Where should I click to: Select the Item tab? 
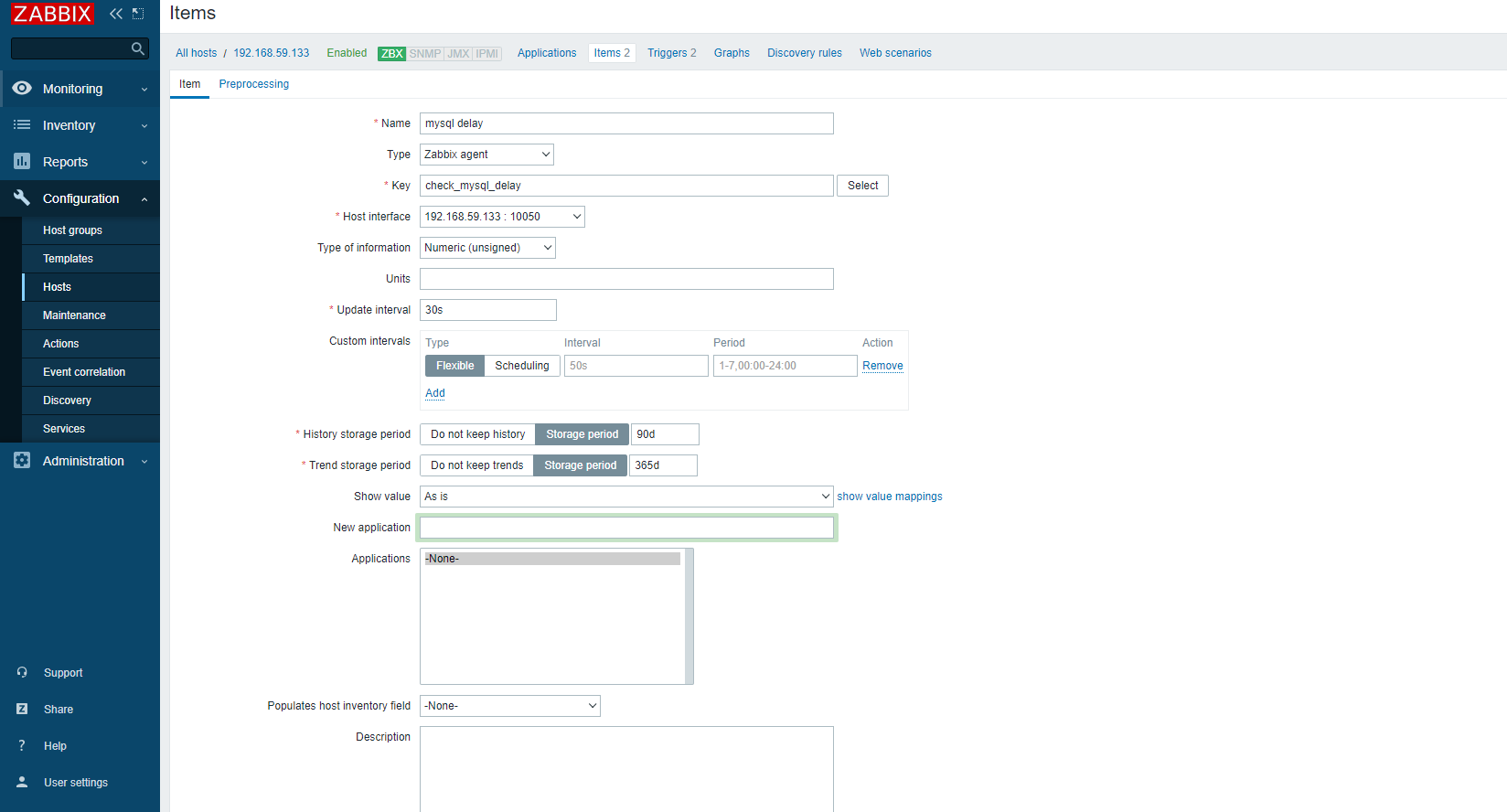pyautogui.click(x=189, y=84)
